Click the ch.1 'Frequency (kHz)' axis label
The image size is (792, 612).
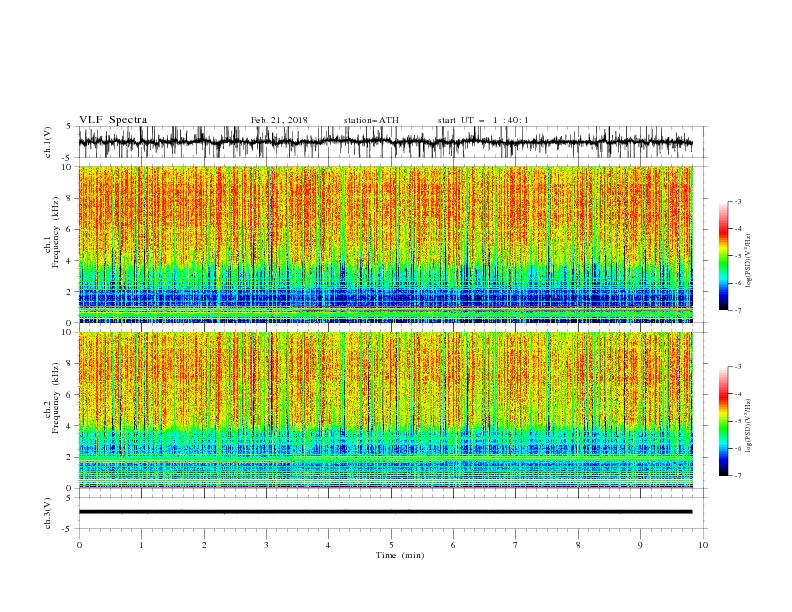55,233
